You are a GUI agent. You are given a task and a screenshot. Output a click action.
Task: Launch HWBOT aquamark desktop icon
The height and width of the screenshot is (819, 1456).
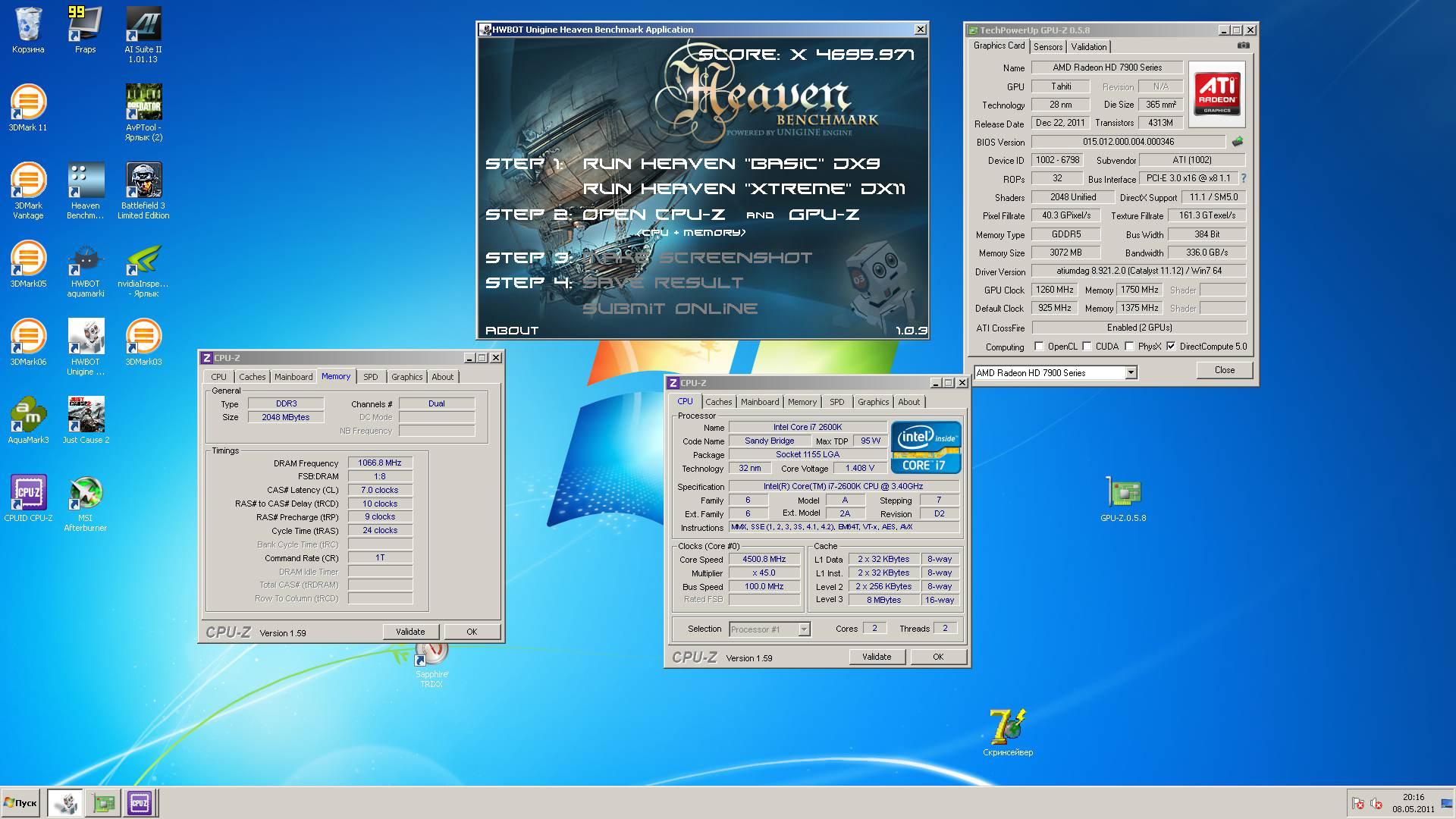pos(85,269)
